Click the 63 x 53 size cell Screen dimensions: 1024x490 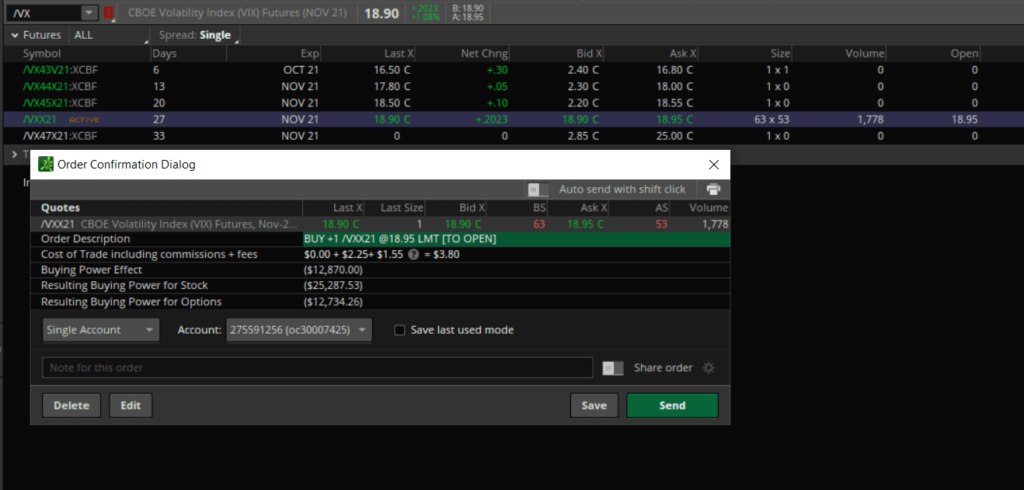point(771,120)
